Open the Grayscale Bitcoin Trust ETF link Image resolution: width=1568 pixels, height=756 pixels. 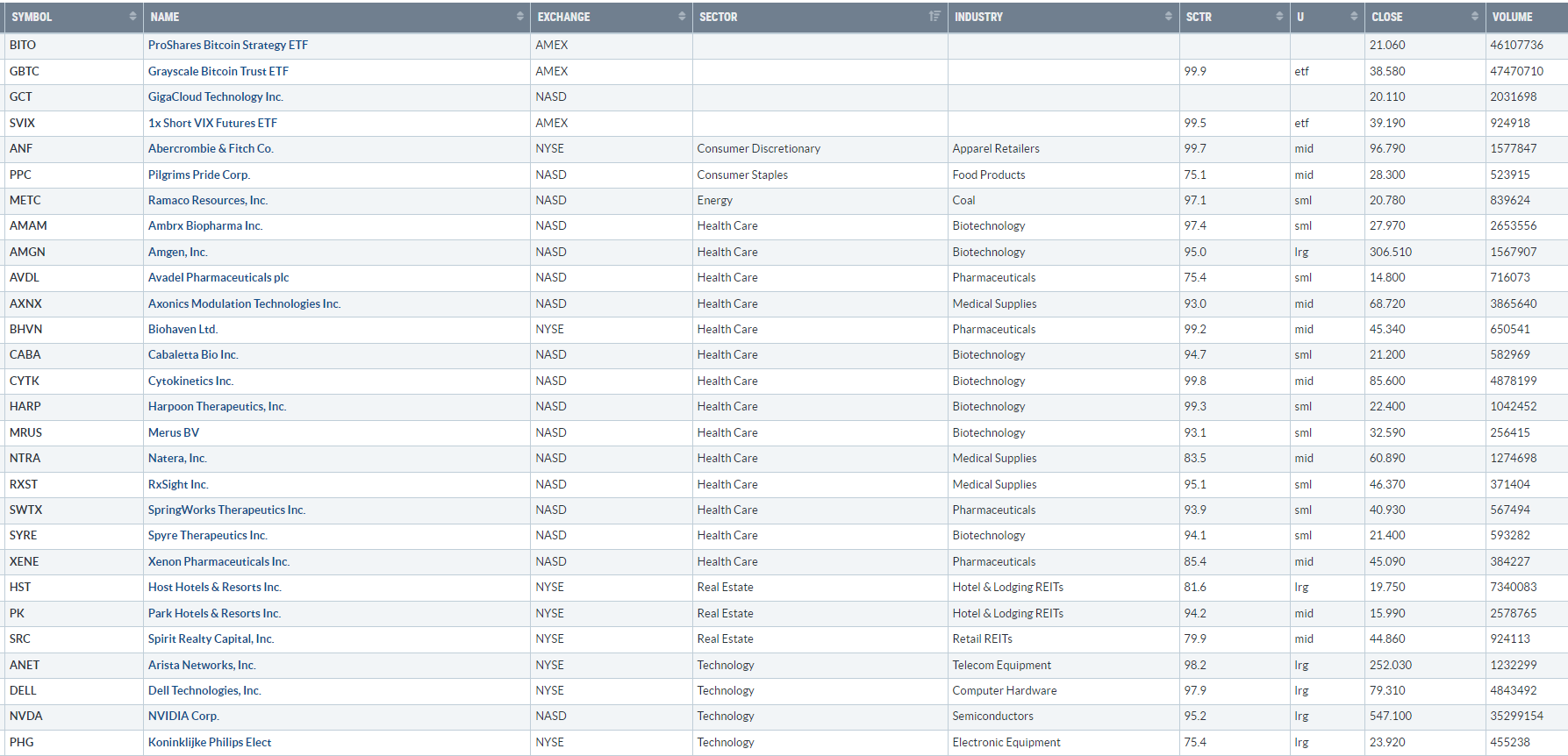tap(218, 71)
